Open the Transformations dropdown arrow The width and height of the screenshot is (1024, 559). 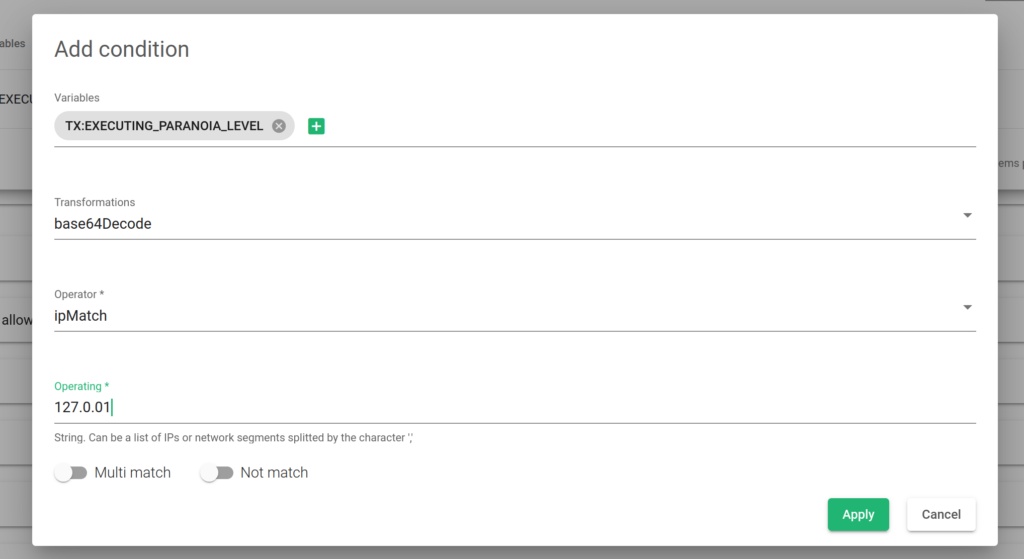[967, 215]
